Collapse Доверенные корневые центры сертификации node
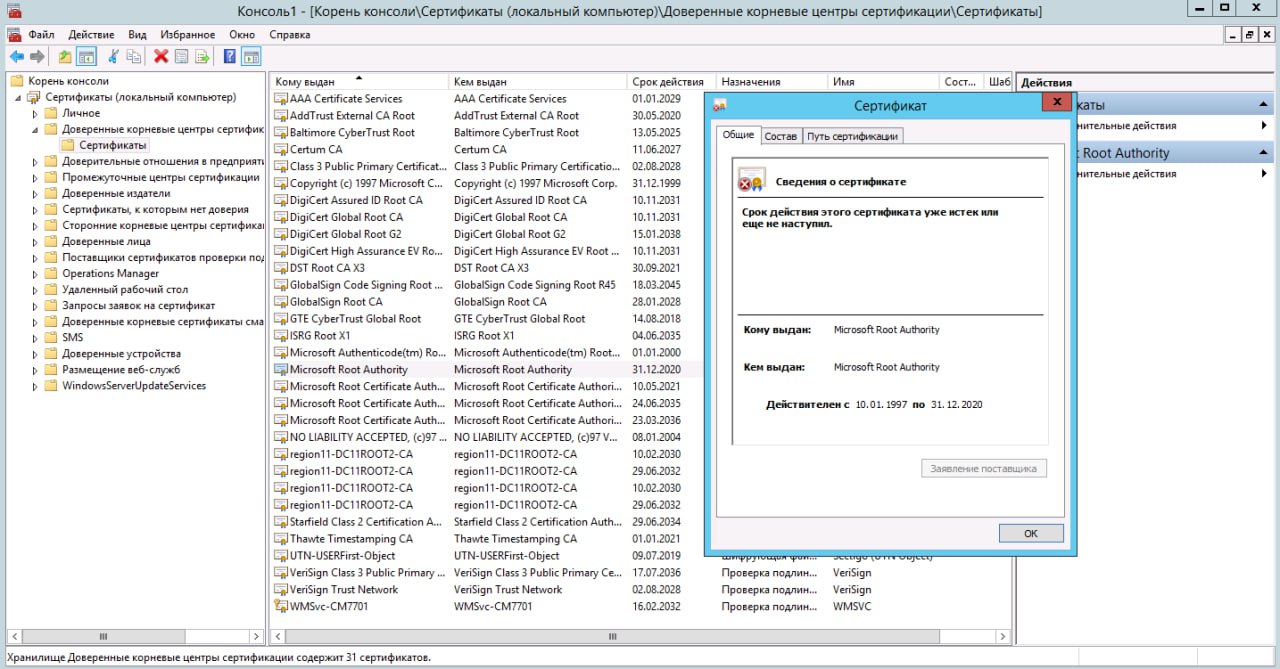 pyautogui.click(x=36, y=130)
